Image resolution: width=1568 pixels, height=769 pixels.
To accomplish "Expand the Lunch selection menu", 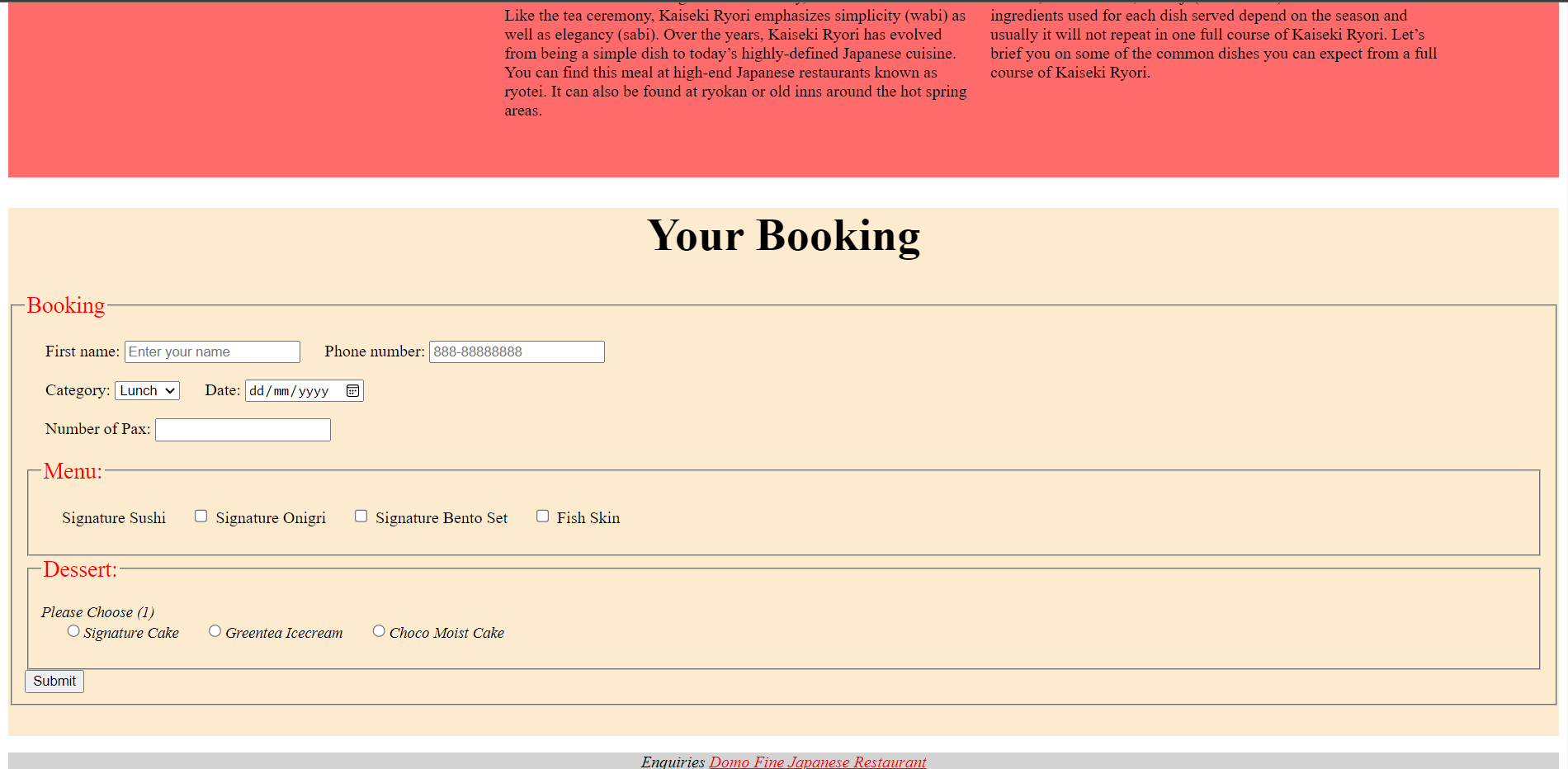I will click(x=146, y=390).
